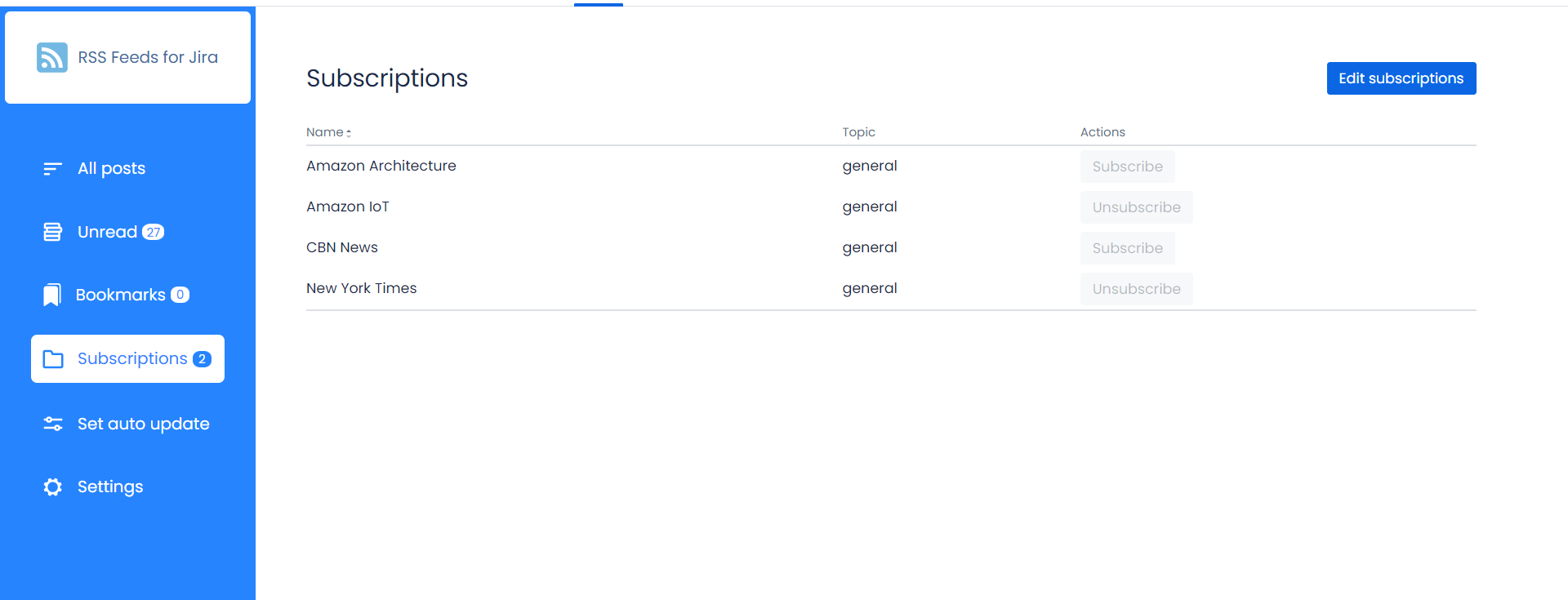Click the Bookmarks count badge
Image resolution: width=1568 pixels, height=600 pixels.
[180, 295]
